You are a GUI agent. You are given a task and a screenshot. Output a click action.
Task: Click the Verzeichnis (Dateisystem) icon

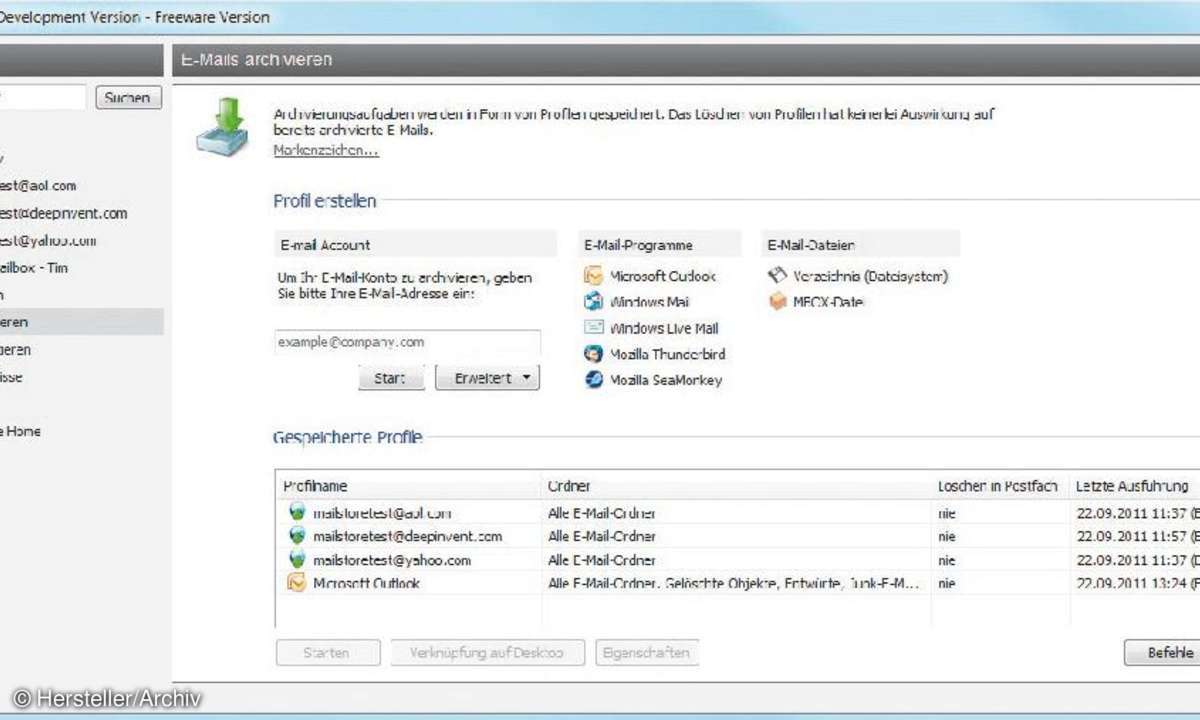(x=778, y=276)
